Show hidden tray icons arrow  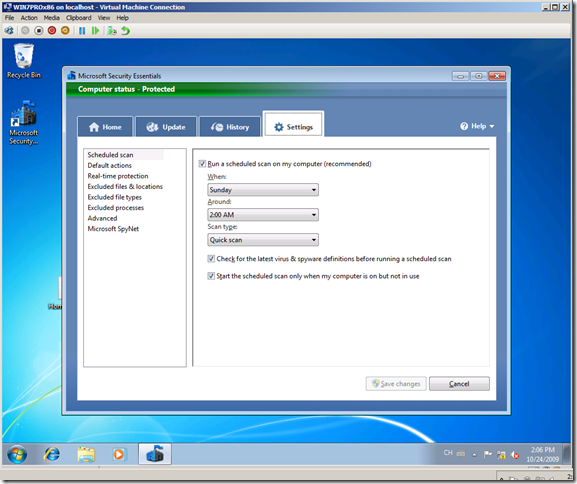click(474, 455)
